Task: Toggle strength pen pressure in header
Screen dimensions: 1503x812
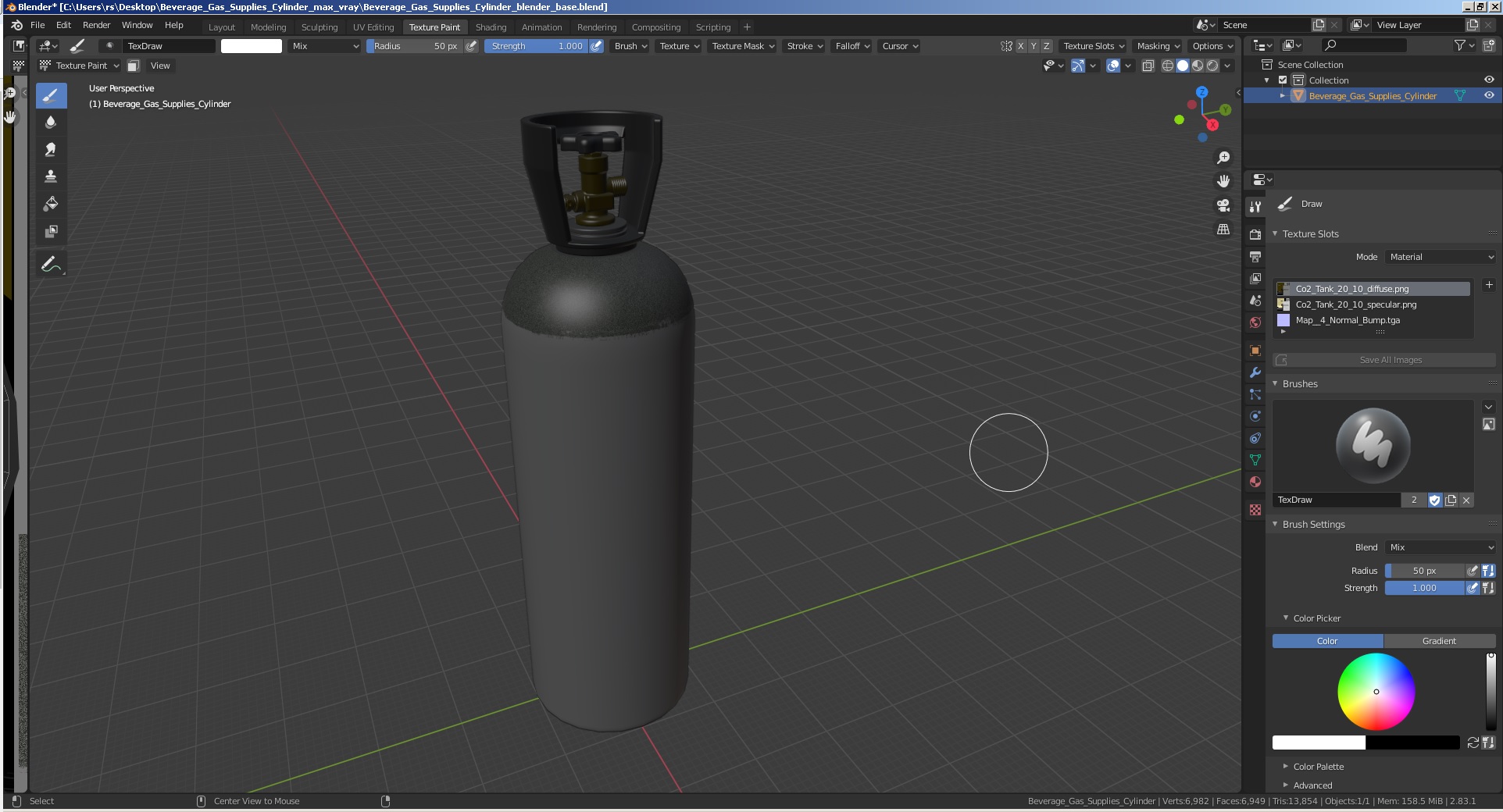Action: point(596,46)
